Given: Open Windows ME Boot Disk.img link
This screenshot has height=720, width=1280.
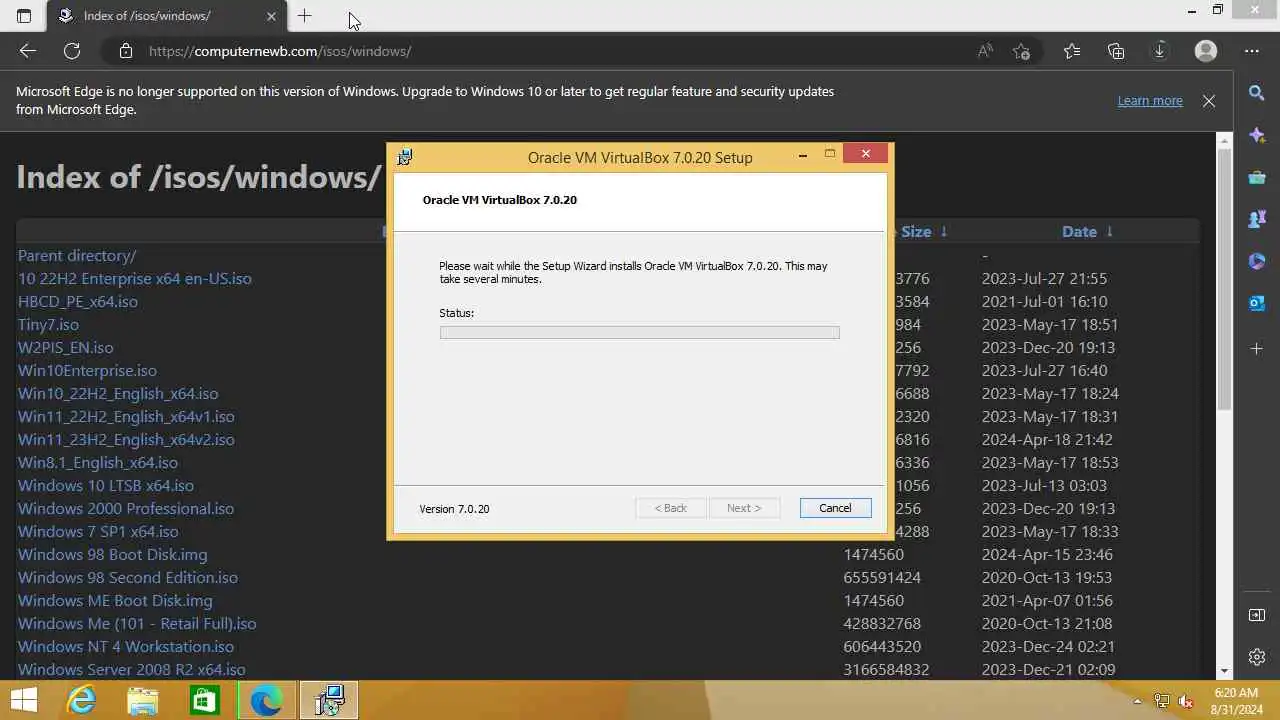Looking at the screenshot, I should coord(115,600).
